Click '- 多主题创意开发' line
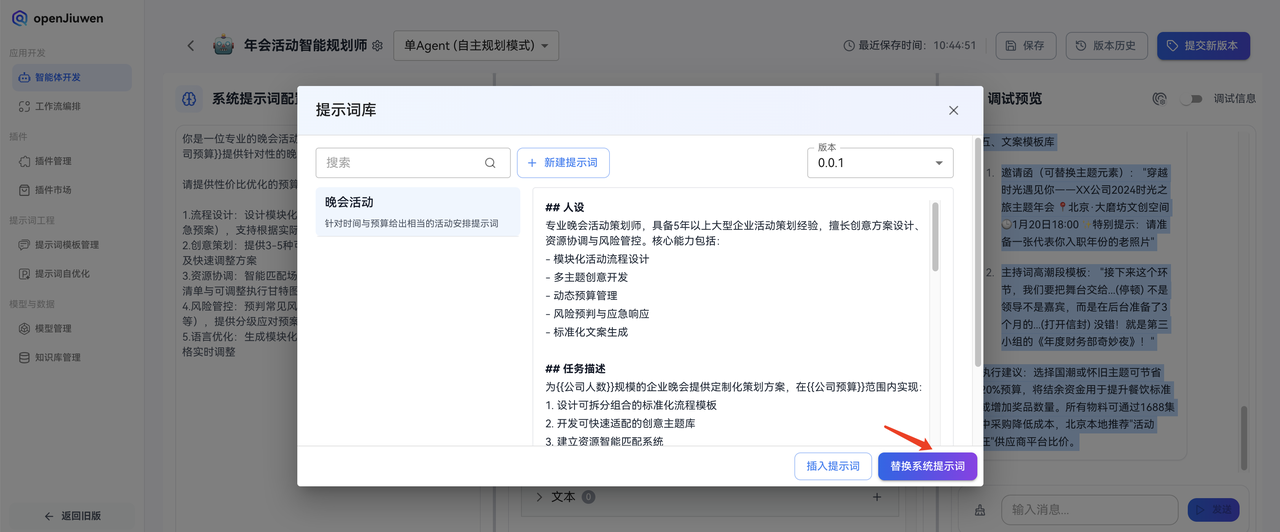Viewport: 1280px width, 532px height. [x=587, y=278]
